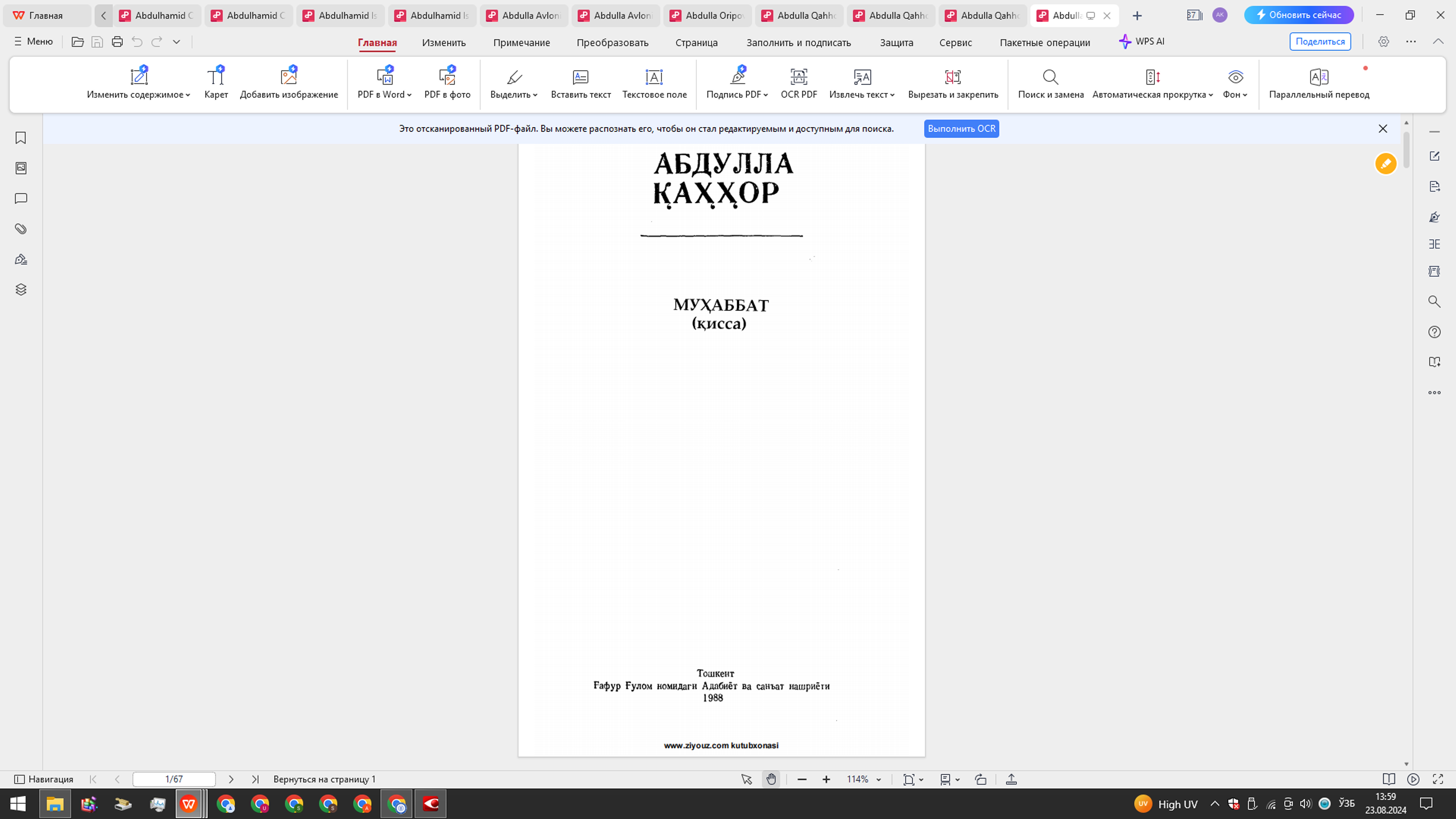Select the Caret (Карет) tool
Viewport: 1456px width, 819px height.
216,83
